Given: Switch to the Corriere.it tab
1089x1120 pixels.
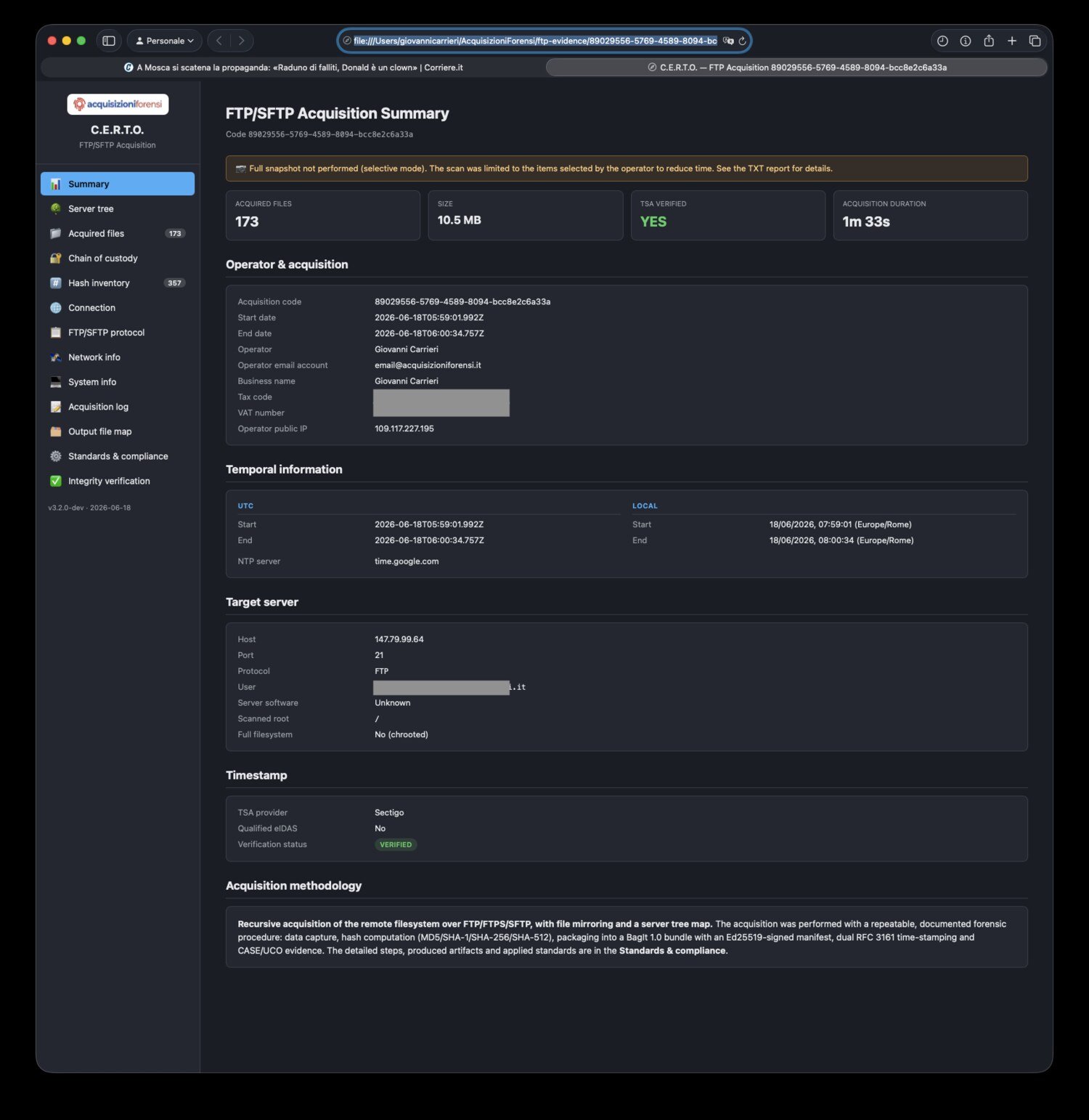Looking at the screenshot, I should 293,68.
